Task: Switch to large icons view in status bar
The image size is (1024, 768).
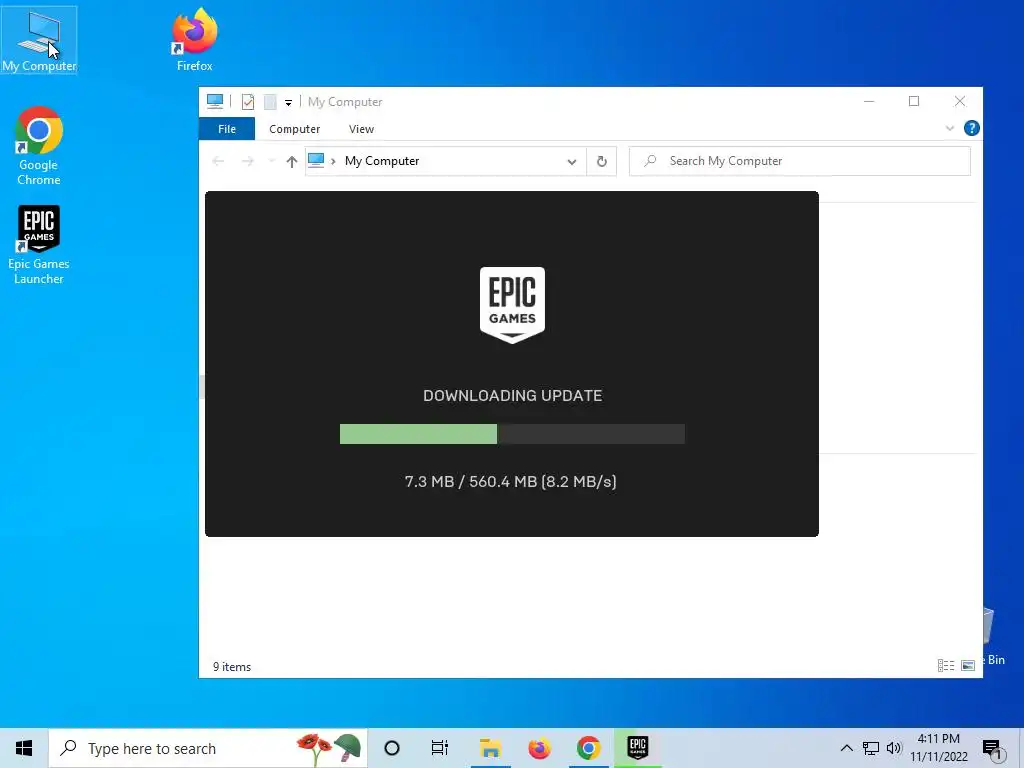Action: 968,665
